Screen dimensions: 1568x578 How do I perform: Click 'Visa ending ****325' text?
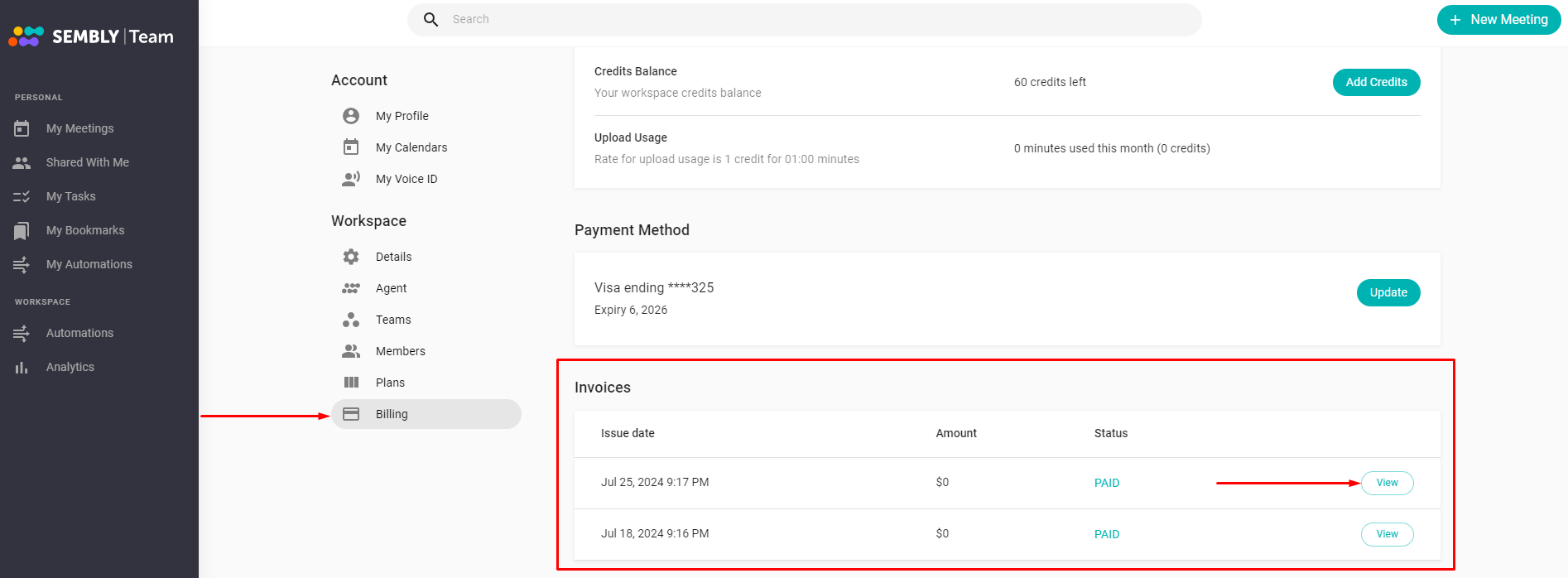tap(654, 287)
